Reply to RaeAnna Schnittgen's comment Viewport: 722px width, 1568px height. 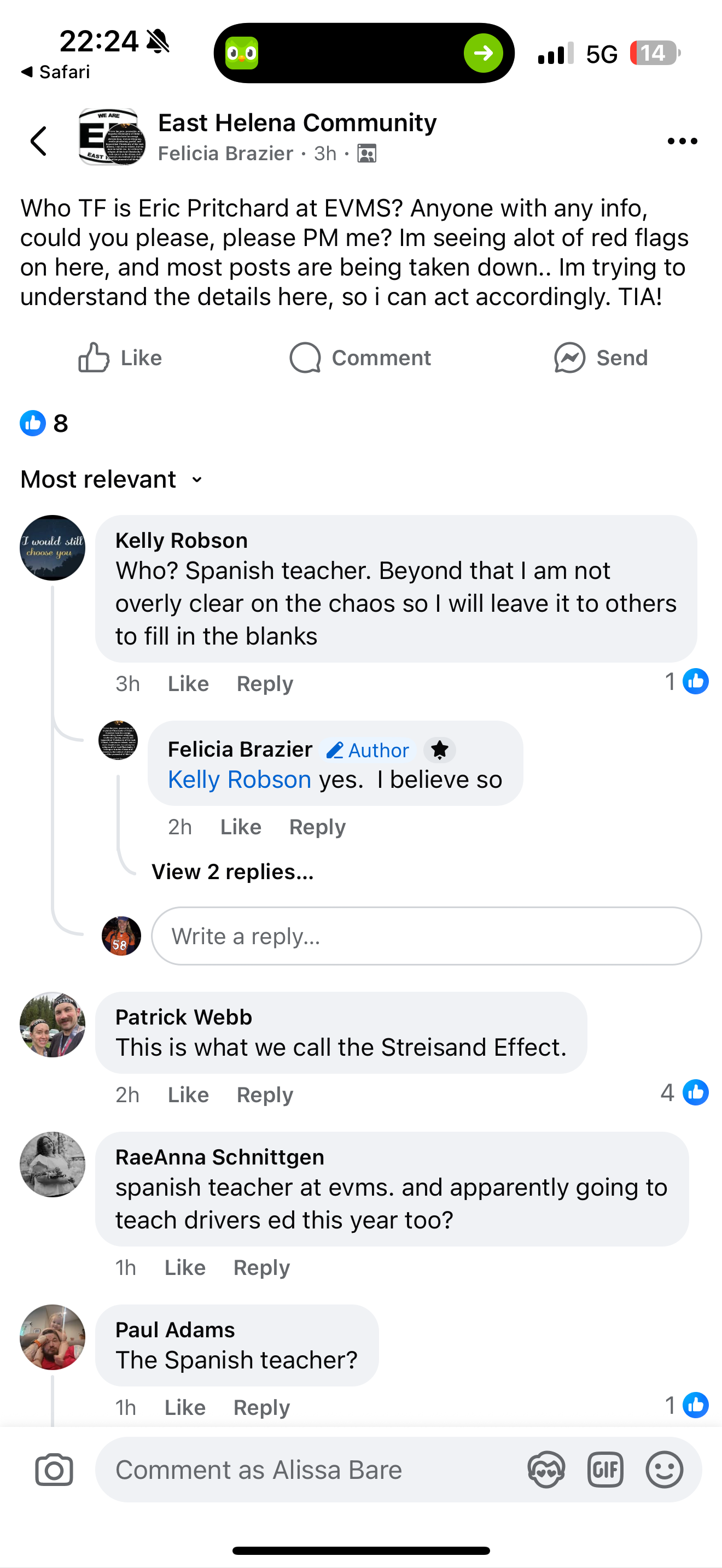(262, 1268)
